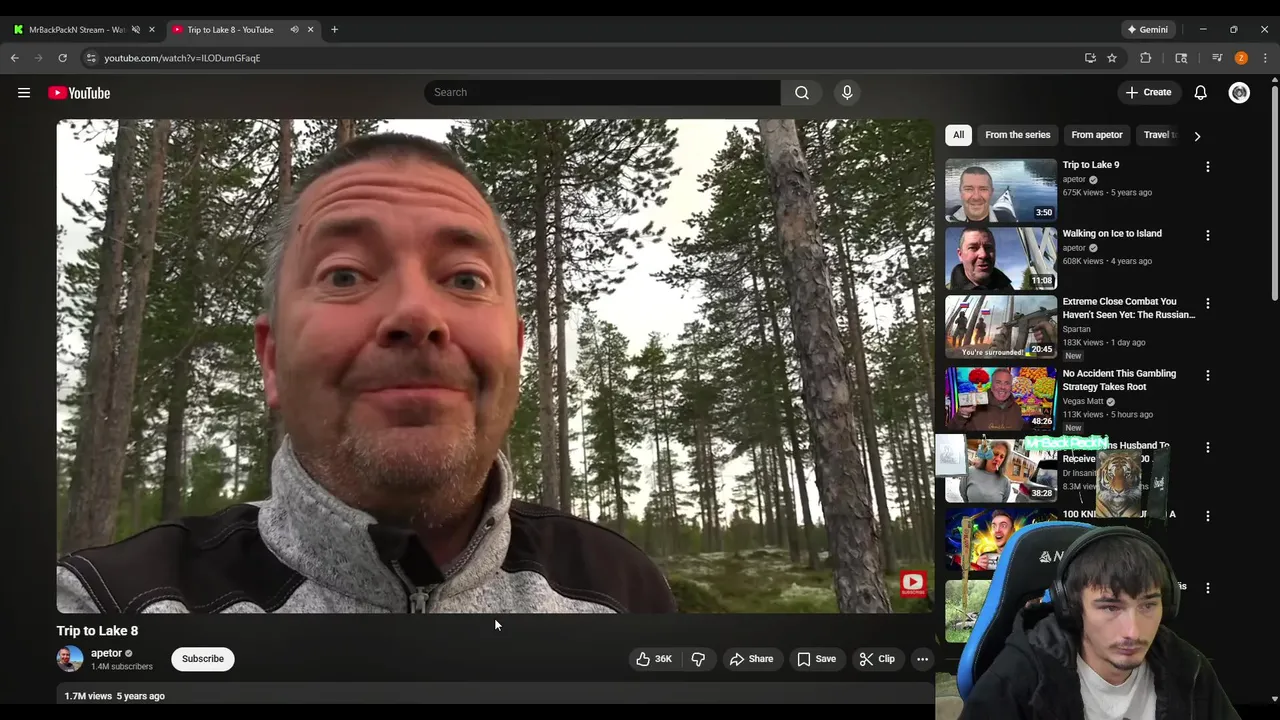The height and width of the screenshot is (720, 1280).
Task: Dislike the Trip to Lake 8 video
Action: point(698,659)
